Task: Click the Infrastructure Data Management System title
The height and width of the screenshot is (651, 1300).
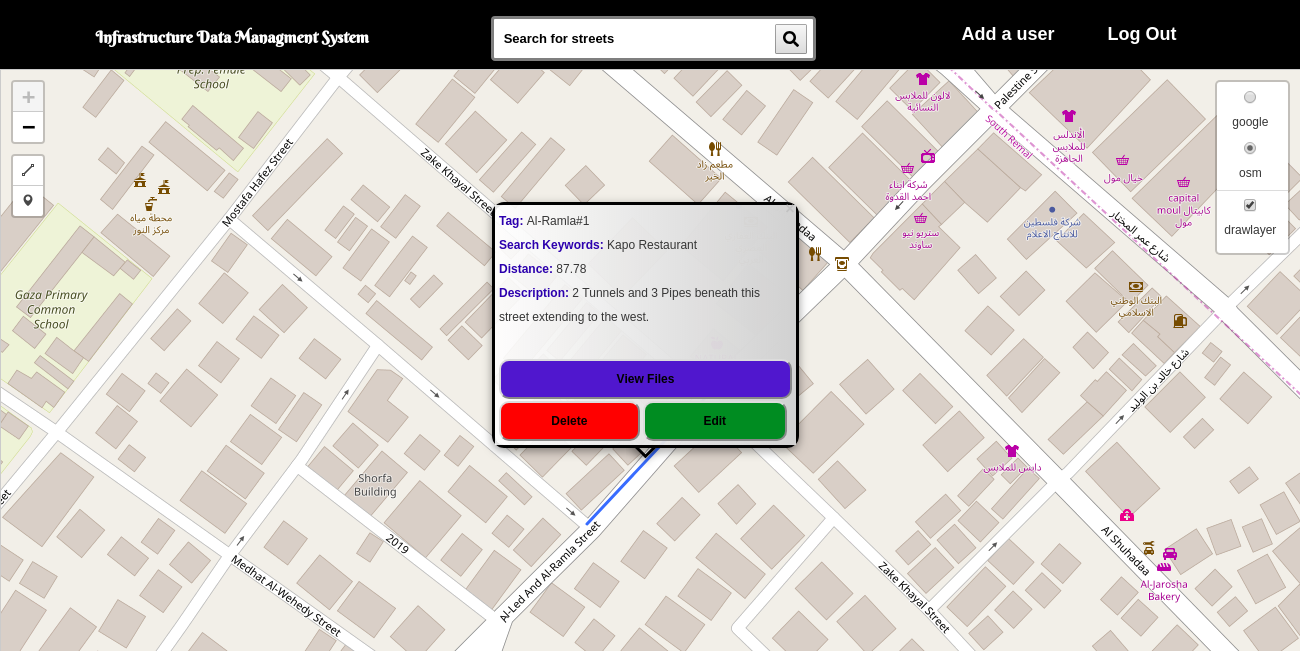Action: point(232,38)
